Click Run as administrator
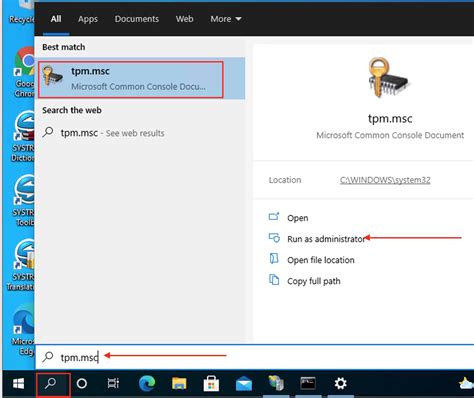474x398 pixels. click(326, 239)
